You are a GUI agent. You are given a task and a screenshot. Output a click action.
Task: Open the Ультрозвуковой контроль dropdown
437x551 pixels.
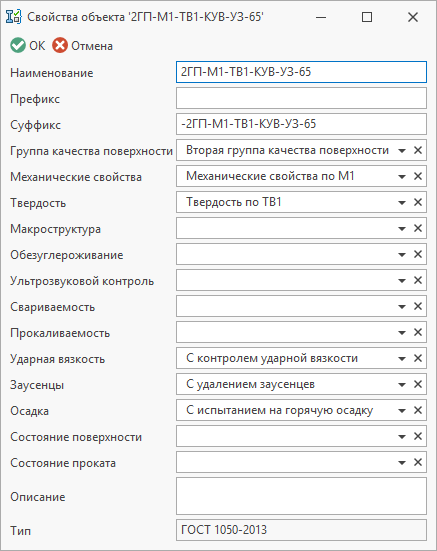point(402,281)
